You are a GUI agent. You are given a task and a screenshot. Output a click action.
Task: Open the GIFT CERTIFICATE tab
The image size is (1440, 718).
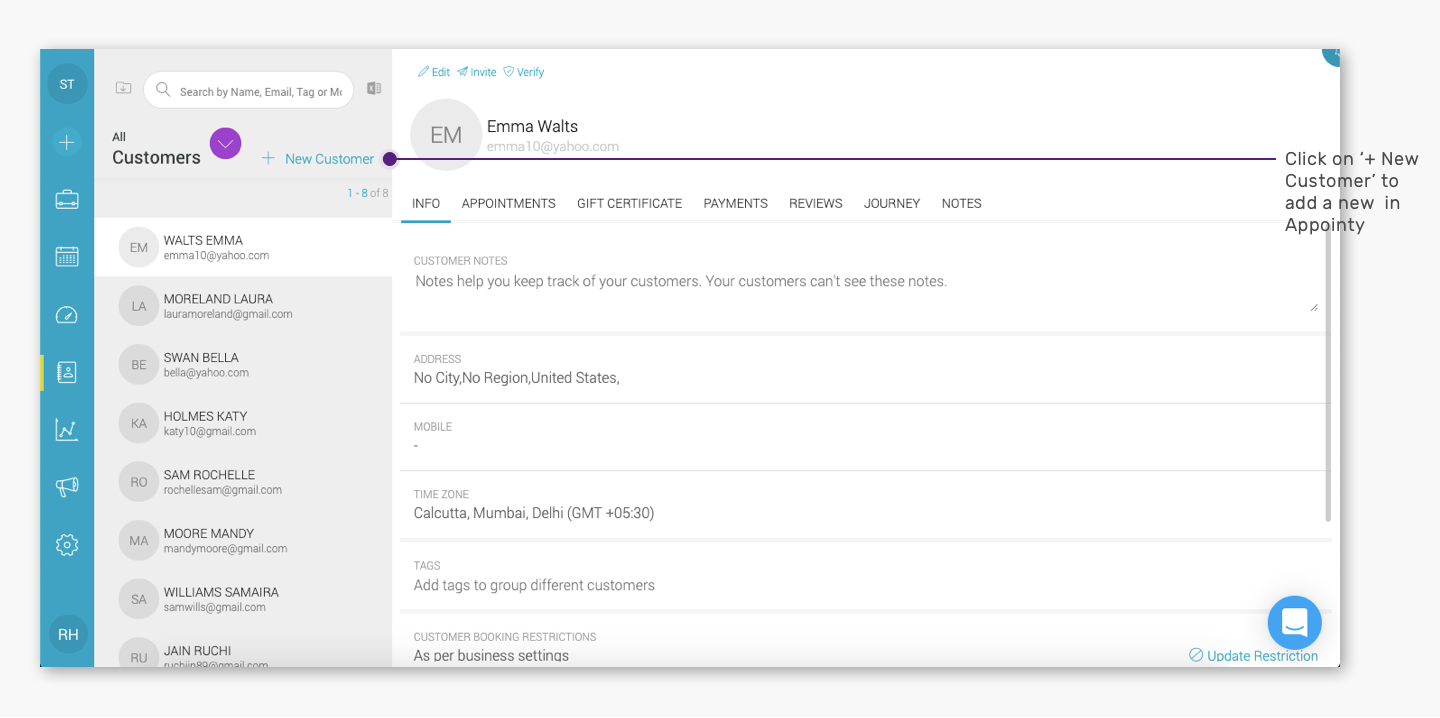(630, 203)
